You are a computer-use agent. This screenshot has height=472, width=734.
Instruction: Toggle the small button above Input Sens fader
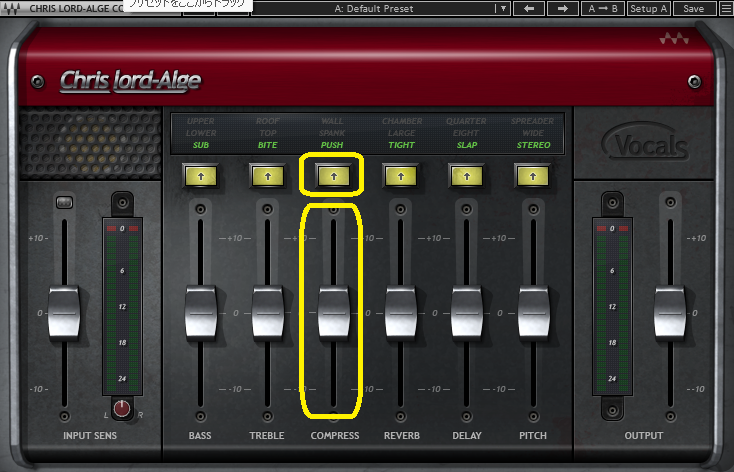[x=65, y=204]
